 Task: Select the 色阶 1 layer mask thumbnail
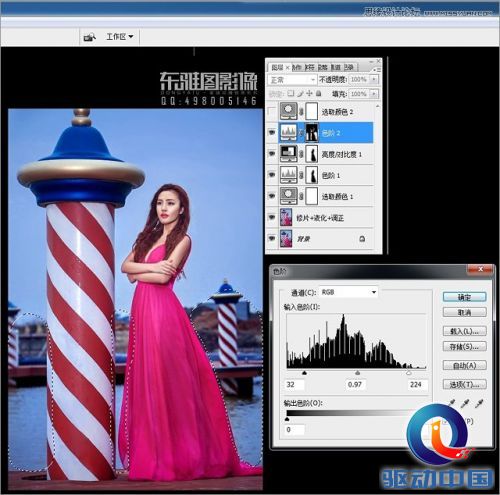click(x=311, y=175)
